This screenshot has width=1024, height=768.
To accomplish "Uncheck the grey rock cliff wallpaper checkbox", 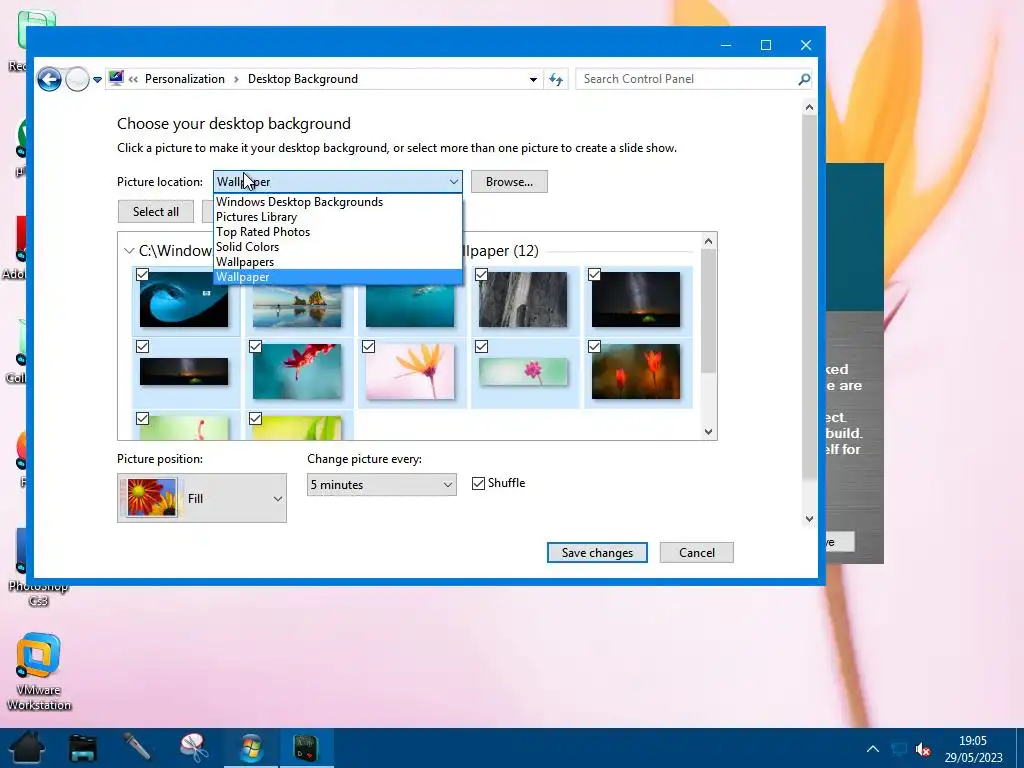I will pos(481,275).
